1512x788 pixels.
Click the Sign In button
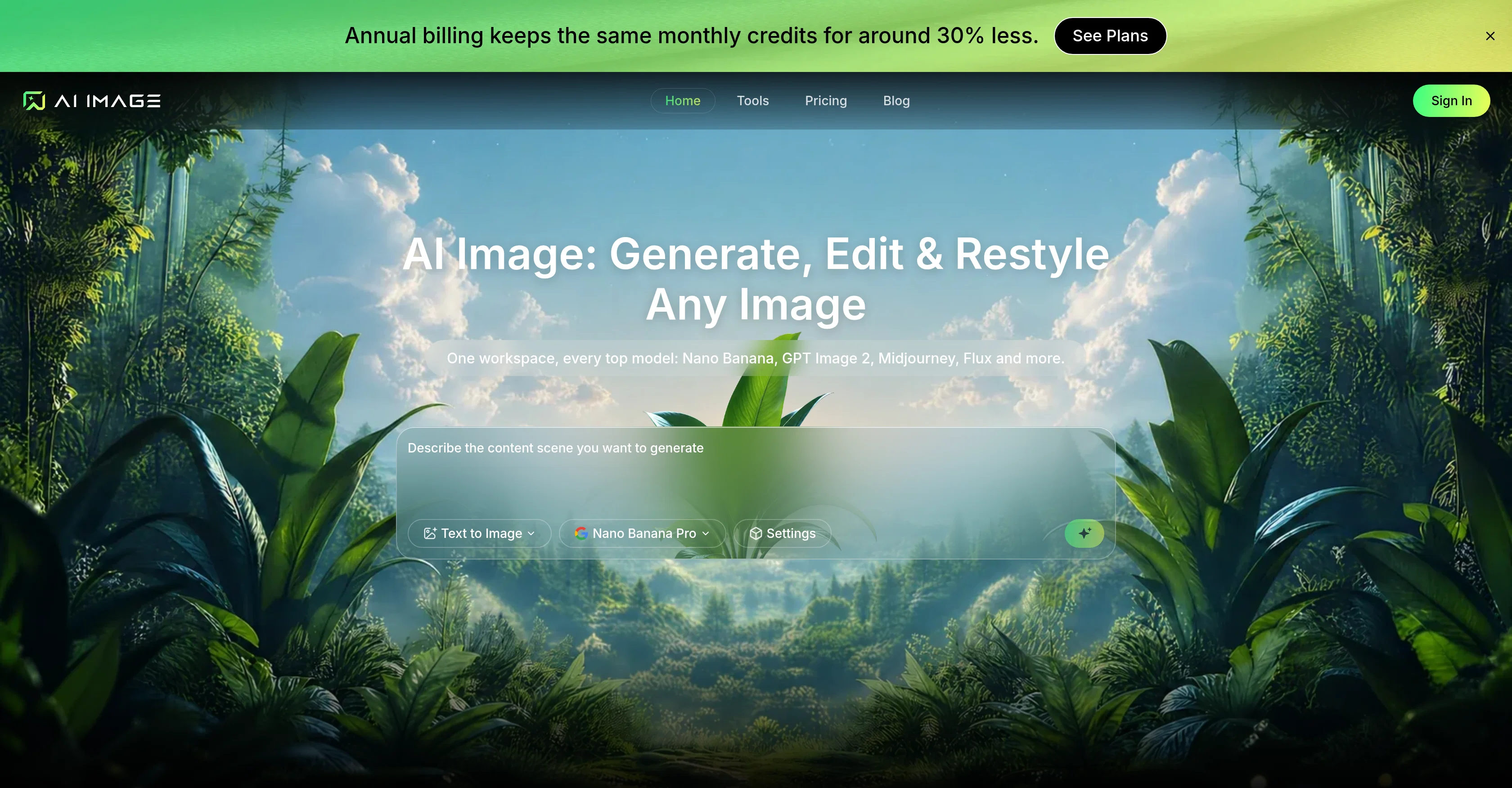pyautogui.click(x=1451, y=101)
